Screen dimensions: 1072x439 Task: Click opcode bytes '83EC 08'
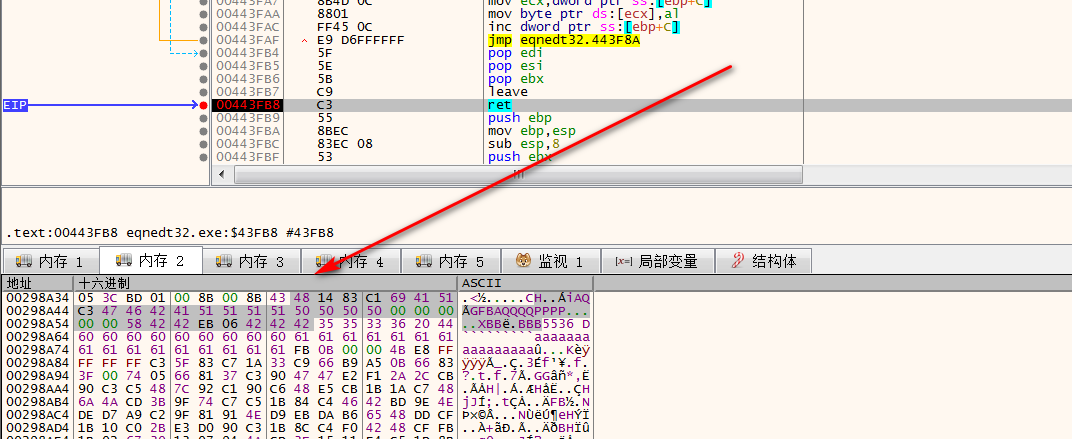point(345,144)
